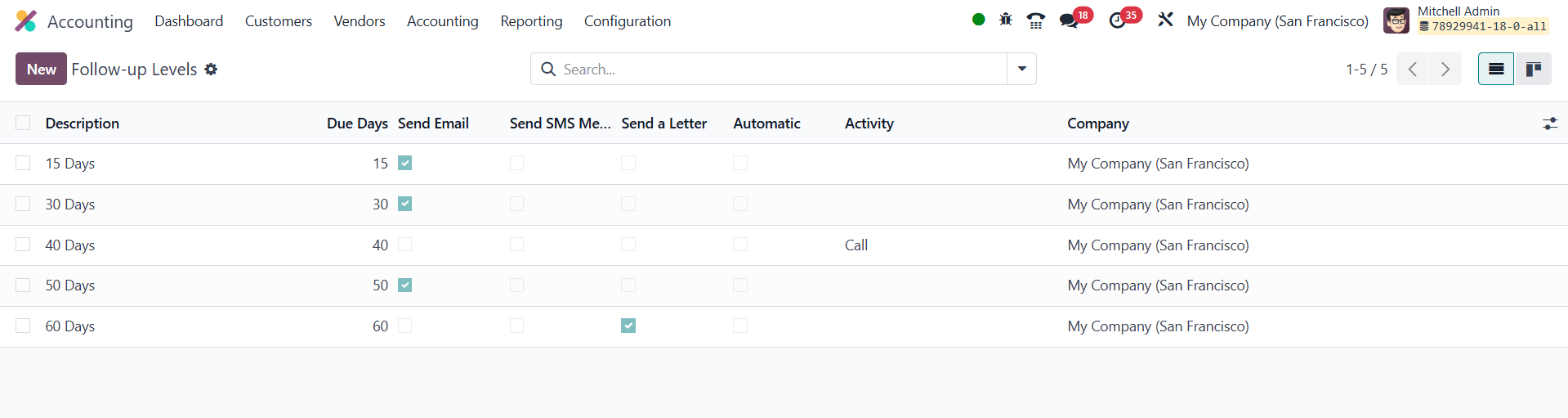Click the wrench and screwdriver tools icon

point(1165,20)
